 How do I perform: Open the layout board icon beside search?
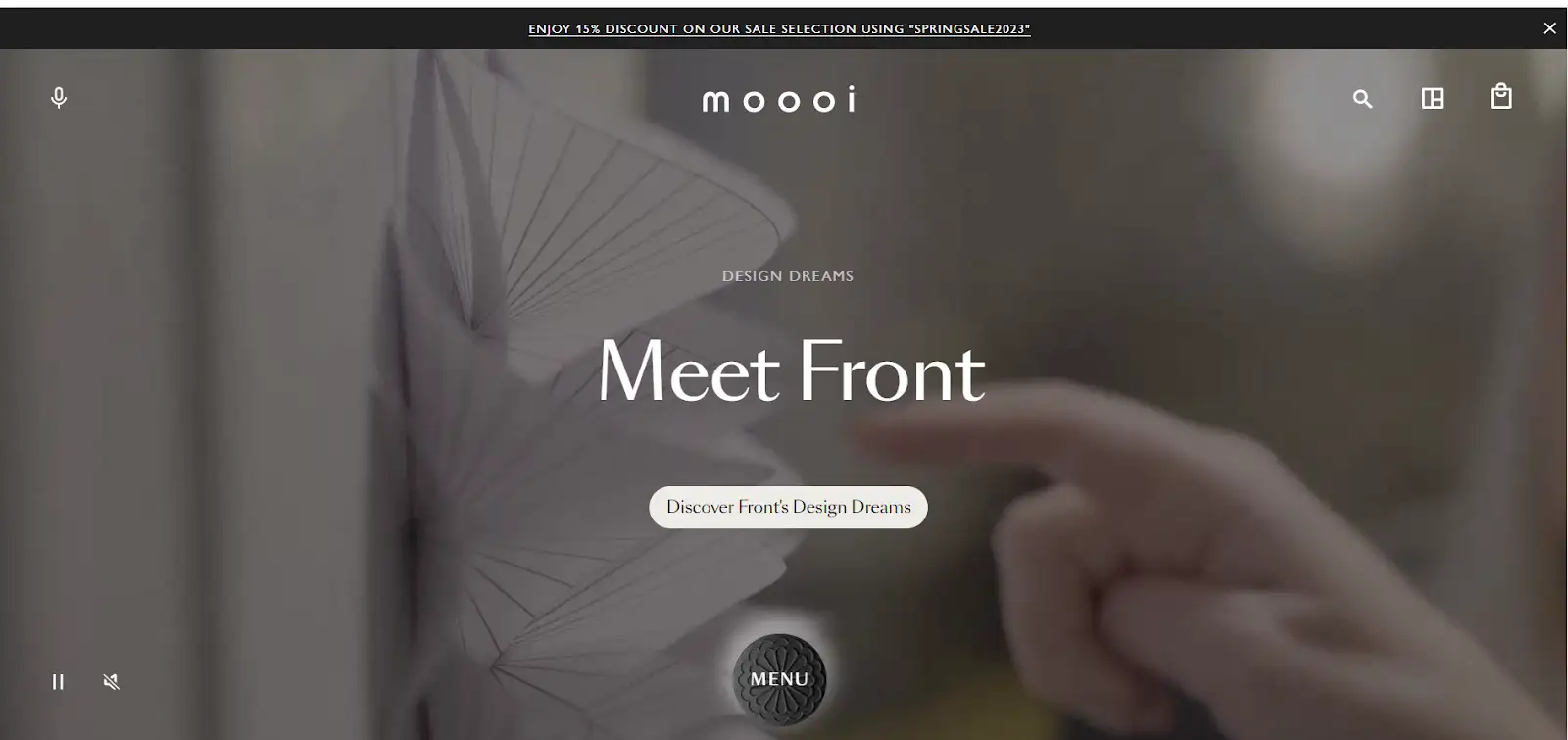(1432, 98)
